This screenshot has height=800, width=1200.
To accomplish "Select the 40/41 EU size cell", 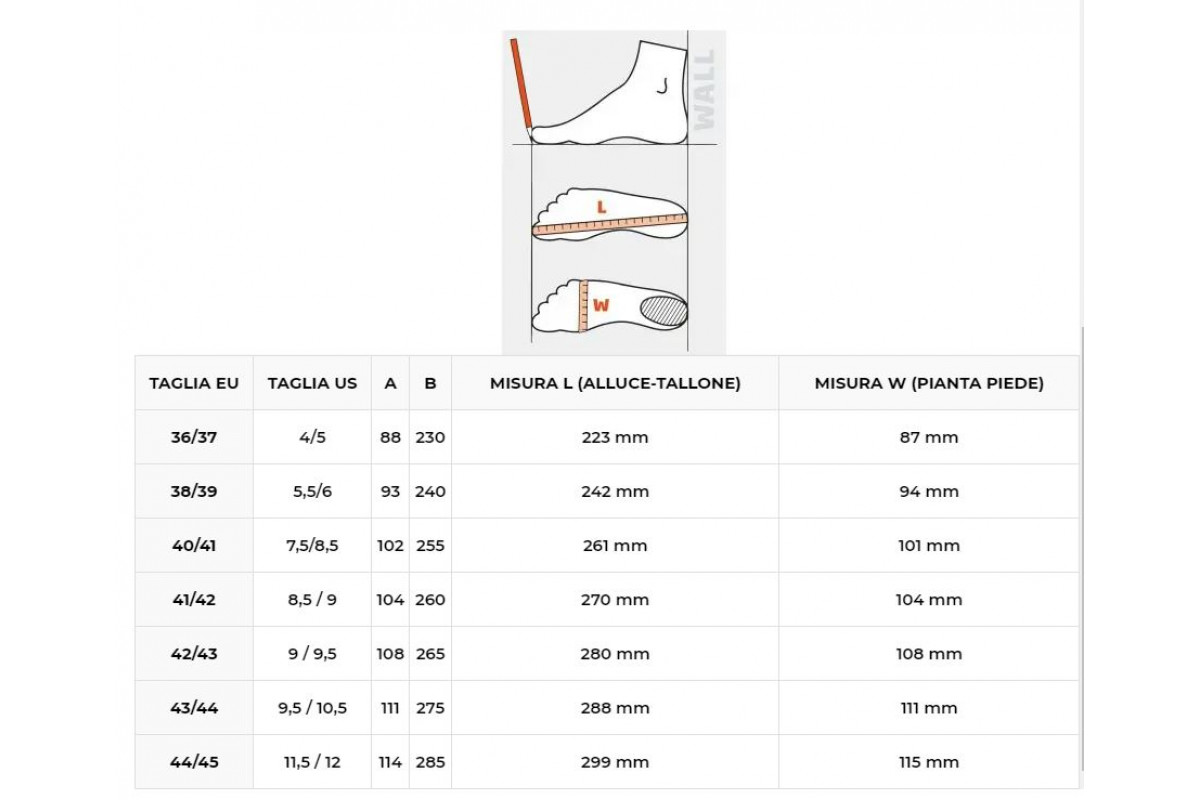I will tap(194, 545).
